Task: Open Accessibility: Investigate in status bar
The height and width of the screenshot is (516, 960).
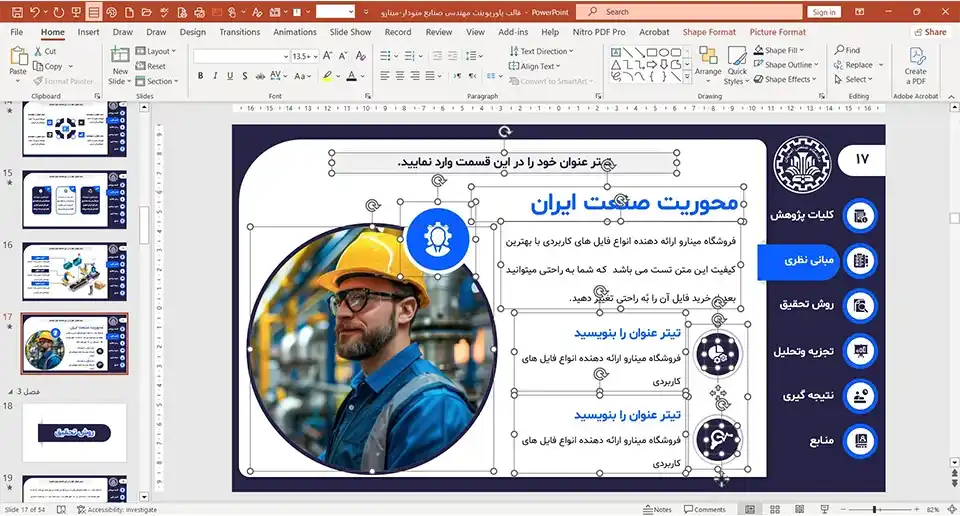Action: [x=117, y=509]
